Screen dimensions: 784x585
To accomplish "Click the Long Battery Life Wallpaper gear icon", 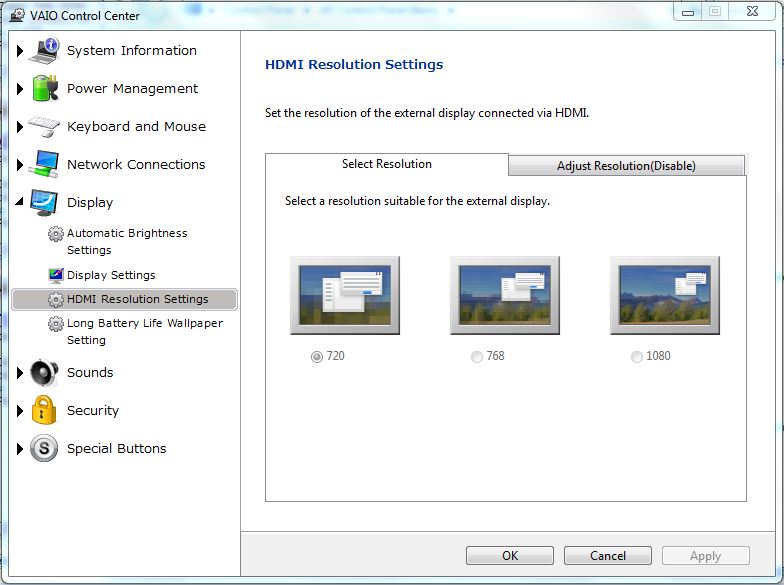I will pyautogui.click(x=56, y=324).
